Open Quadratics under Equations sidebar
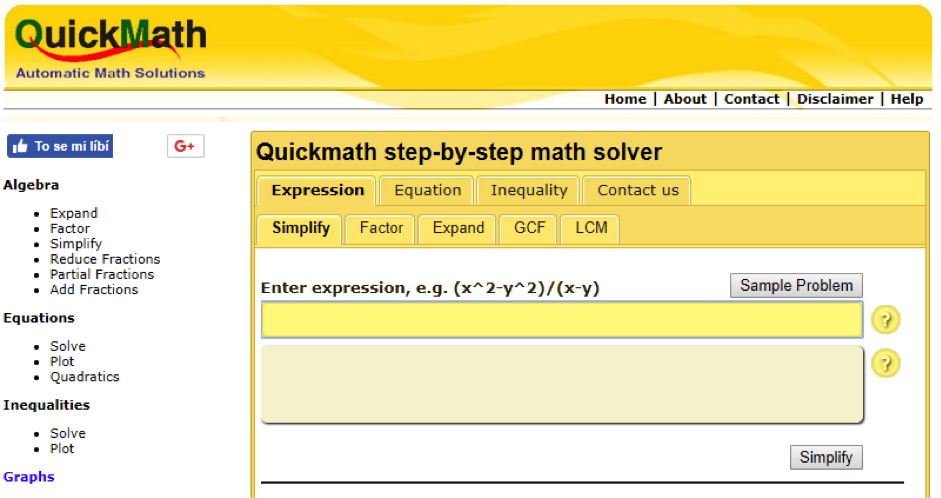Viewport: 941px width, 498px height. coord(85,377)
